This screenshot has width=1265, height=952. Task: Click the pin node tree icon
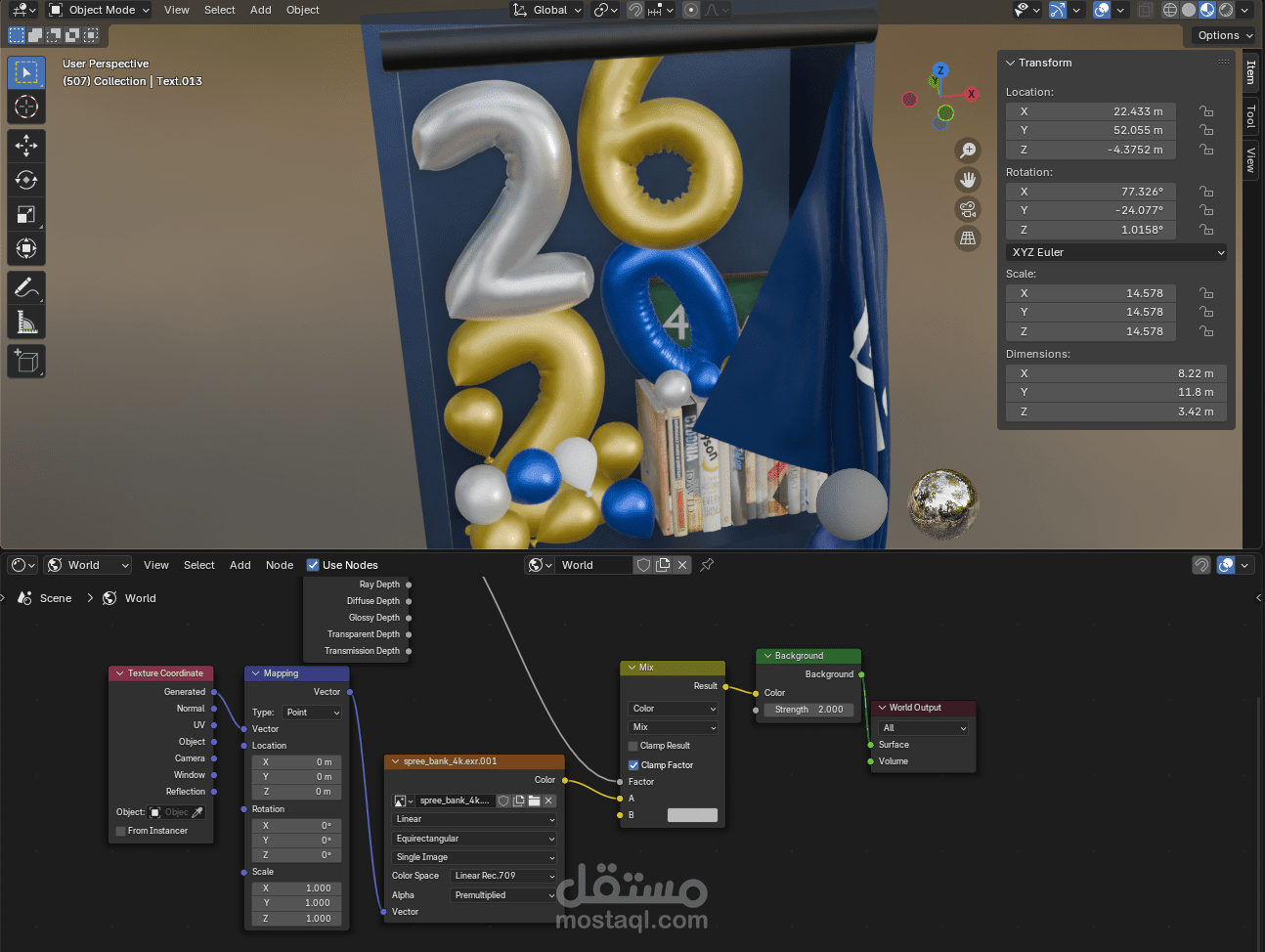click(x=707, y=565)
